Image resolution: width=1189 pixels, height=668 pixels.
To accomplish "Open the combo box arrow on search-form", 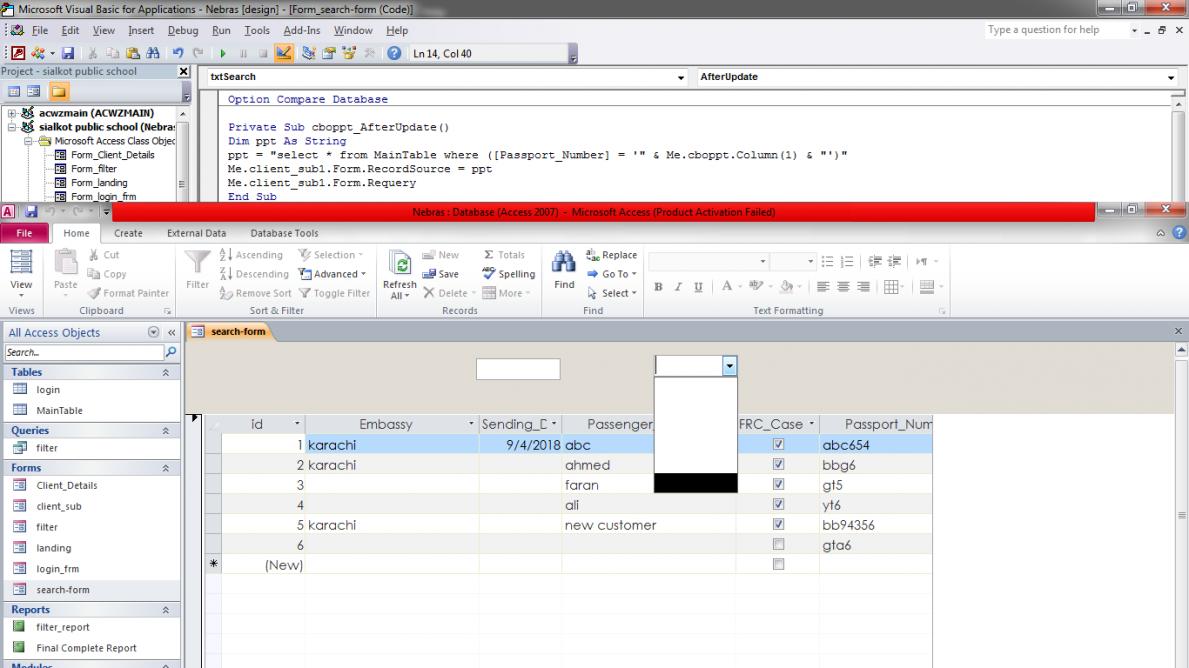I will (729, 366).
